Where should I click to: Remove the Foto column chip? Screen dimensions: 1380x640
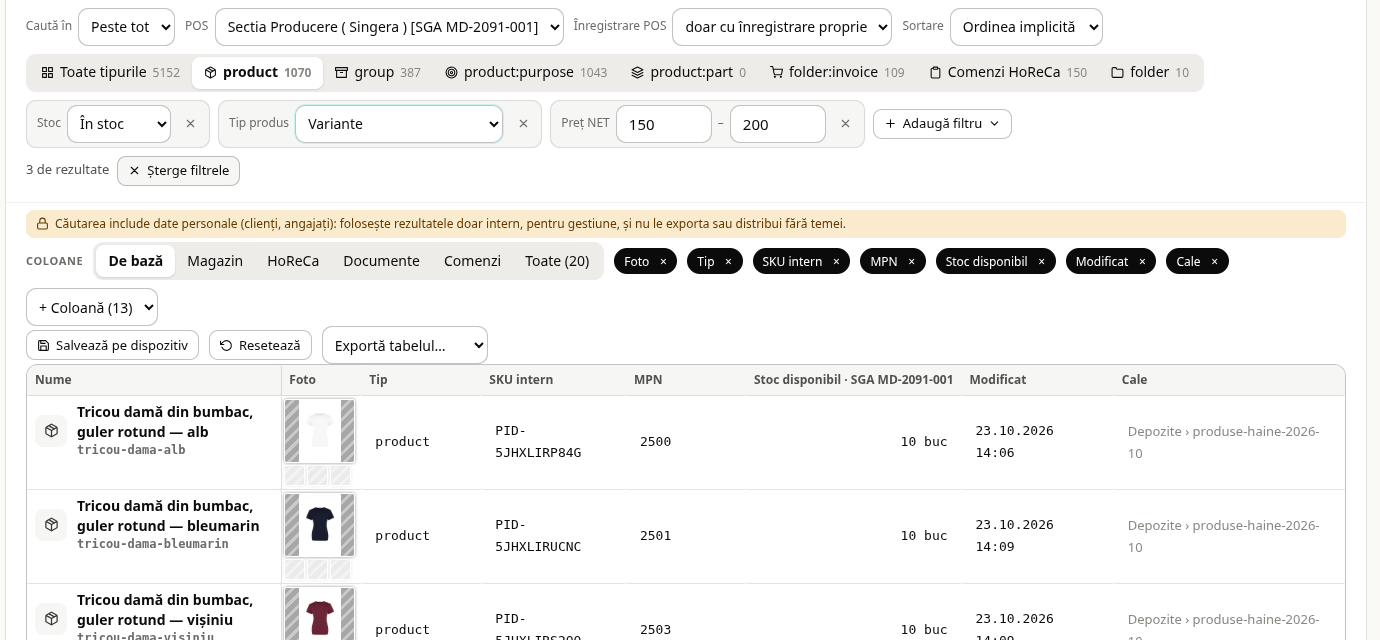663,262
